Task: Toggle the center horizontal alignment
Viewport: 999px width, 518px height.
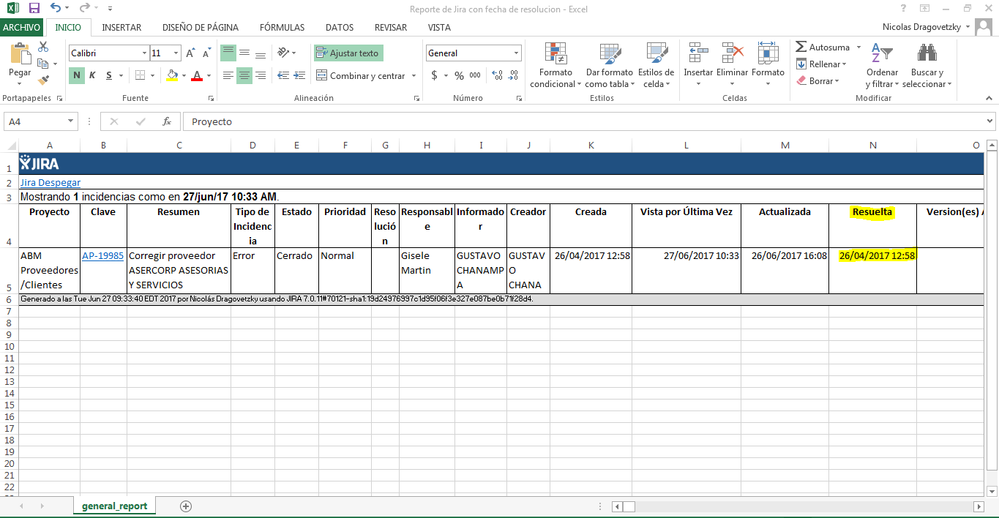Action: 244,75
